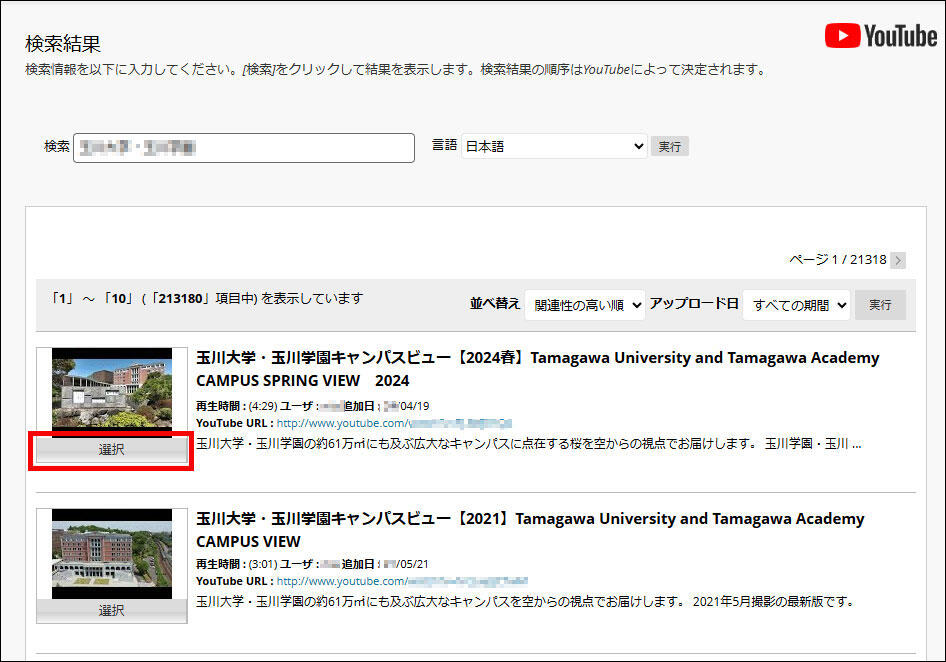
Task: Click the 検索結果 page heading
Action: click(63, 44)
